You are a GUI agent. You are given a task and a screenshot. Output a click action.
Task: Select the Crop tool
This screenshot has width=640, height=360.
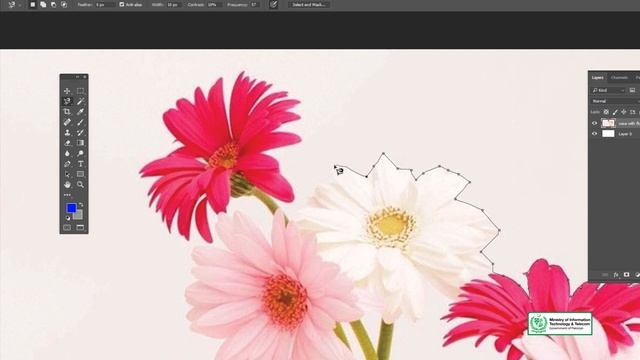click(67, 111)
